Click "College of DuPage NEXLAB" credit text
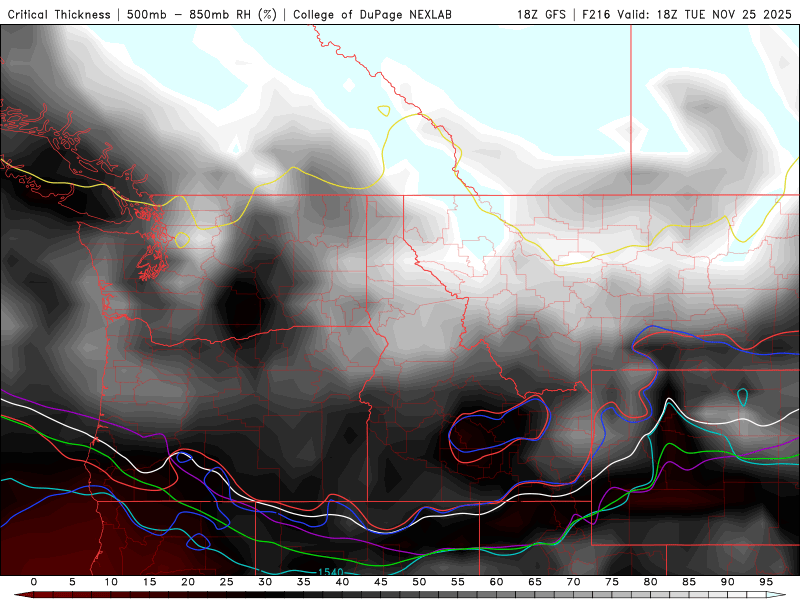The height and width of the screenshot is (600, 800). pyautogui.click(x=372, y=14)
